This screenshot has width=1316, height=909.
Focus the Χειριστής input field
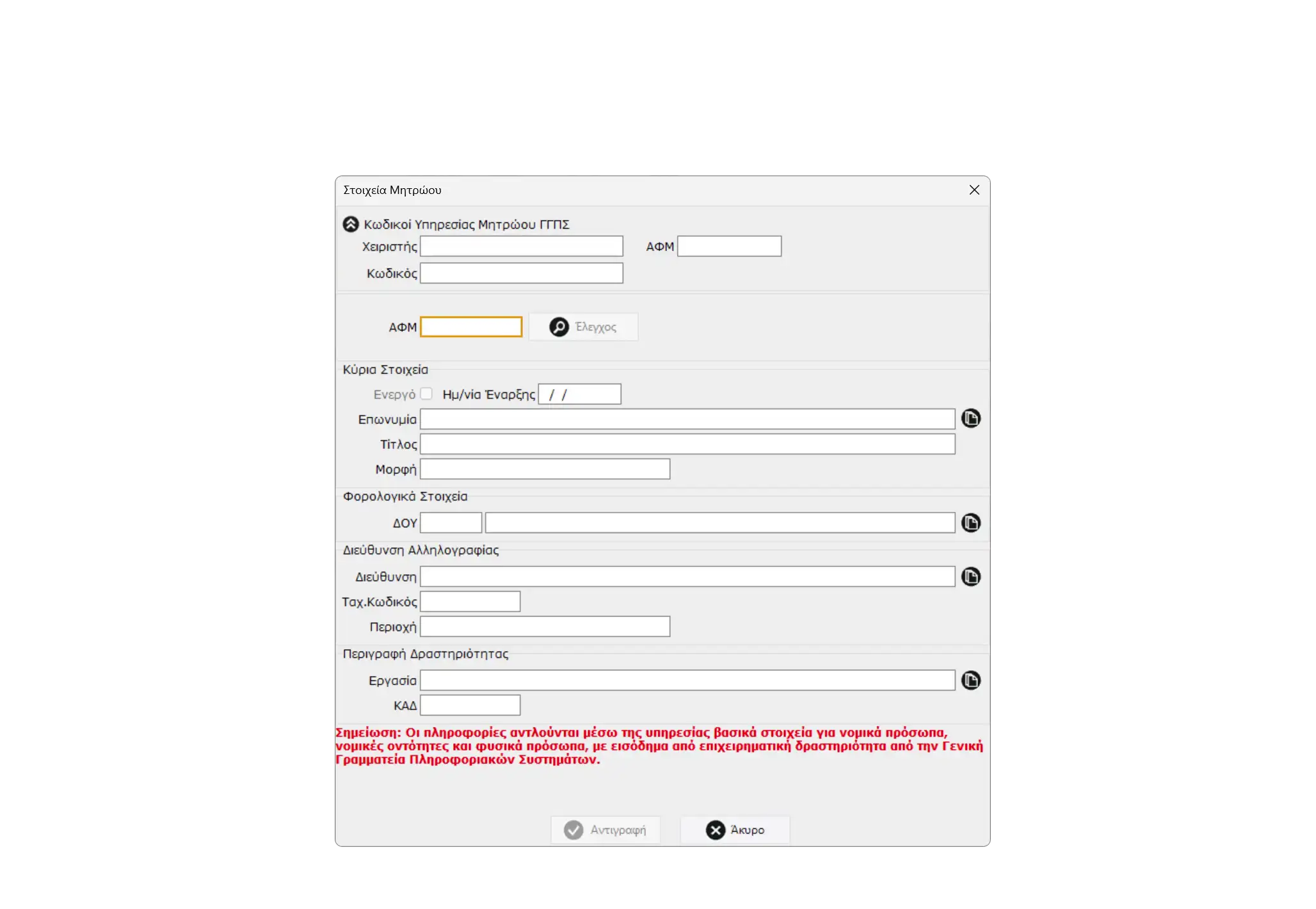click(521, 246)
